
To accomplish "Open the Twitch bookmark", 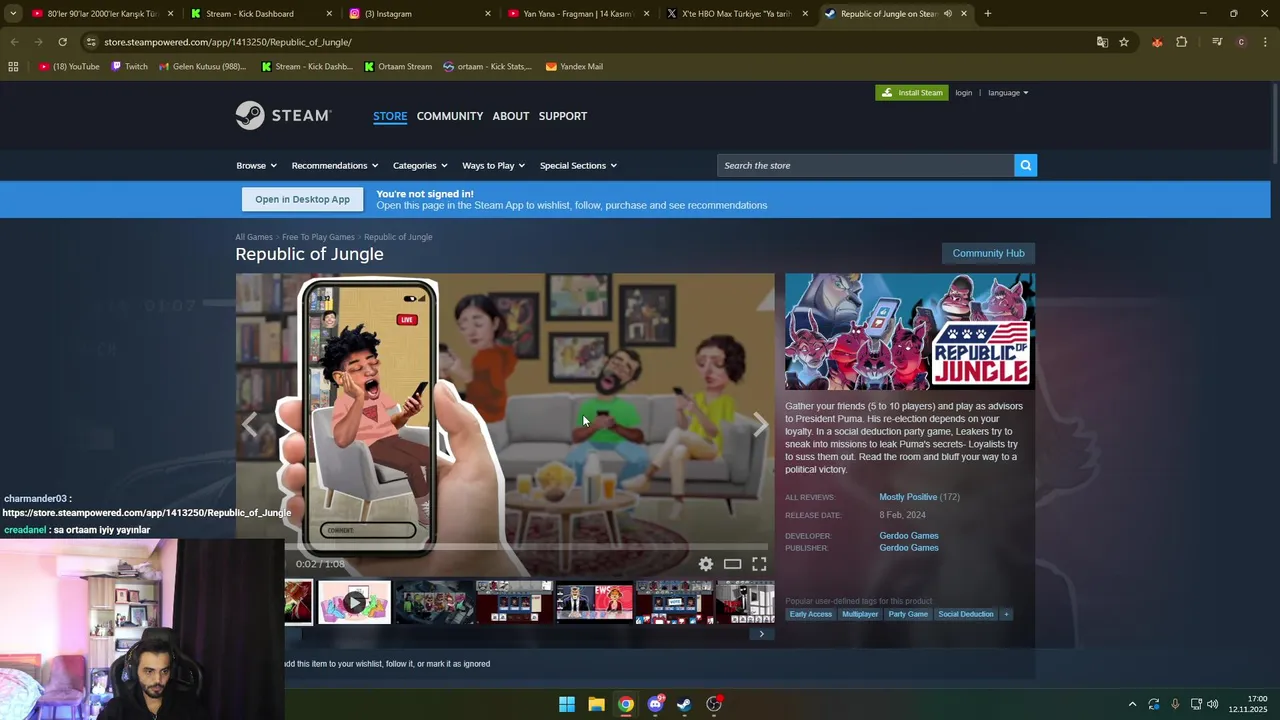I will click(129, 67).
